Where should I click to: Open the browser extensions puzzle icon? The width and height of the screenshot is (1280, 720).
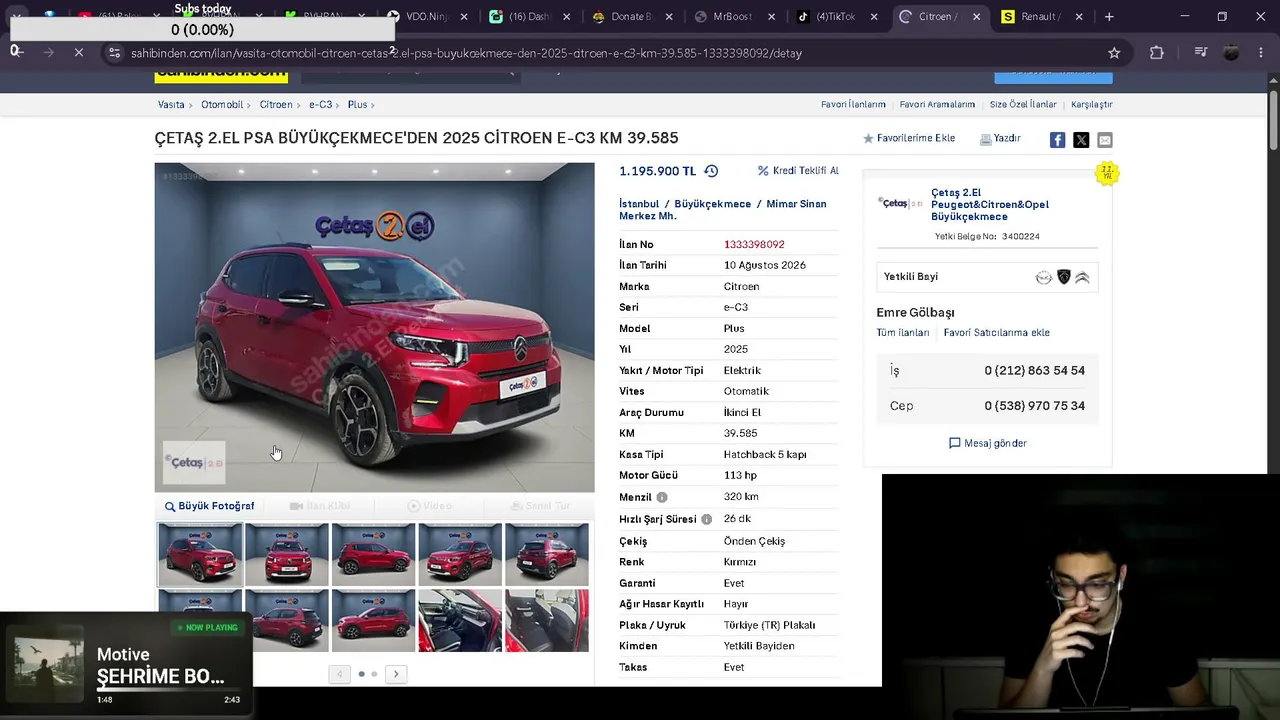click(1157, 53)
